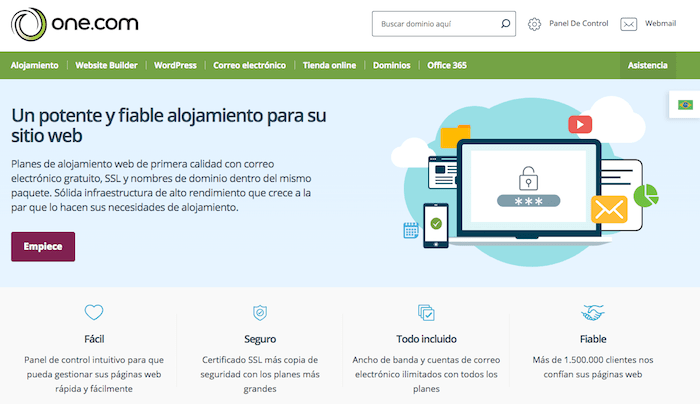Click the Todo incluido heading
The height and width of the screenshot is (404, 700).
click(x=426, y=339)
